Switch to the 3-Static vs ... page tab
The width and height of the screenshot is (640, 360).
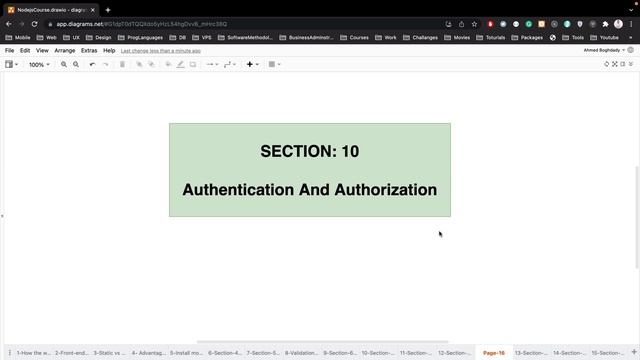109,353
